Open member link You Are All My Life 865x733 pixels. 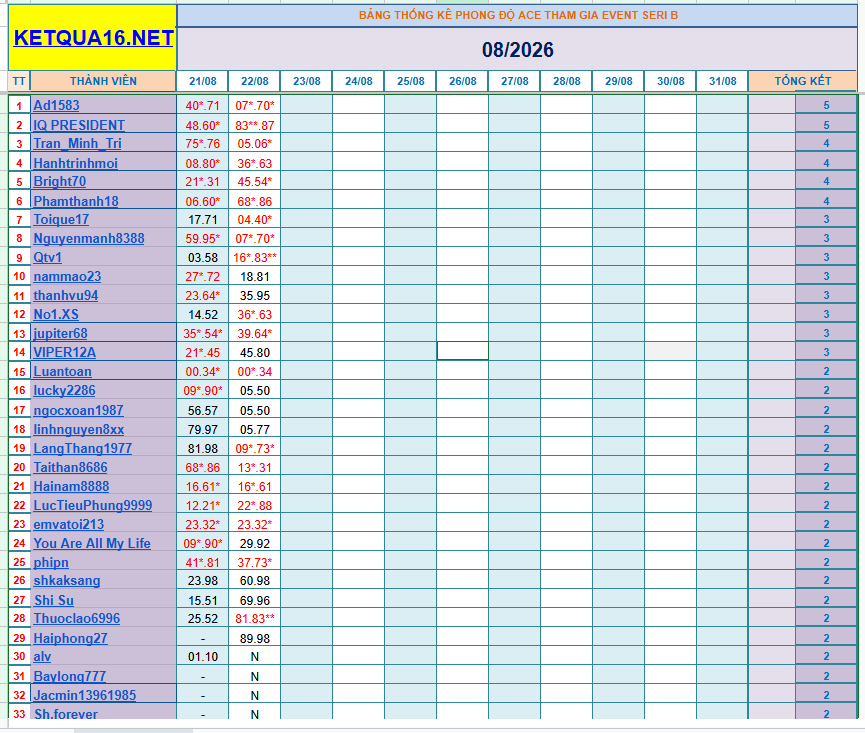(92, 543)
